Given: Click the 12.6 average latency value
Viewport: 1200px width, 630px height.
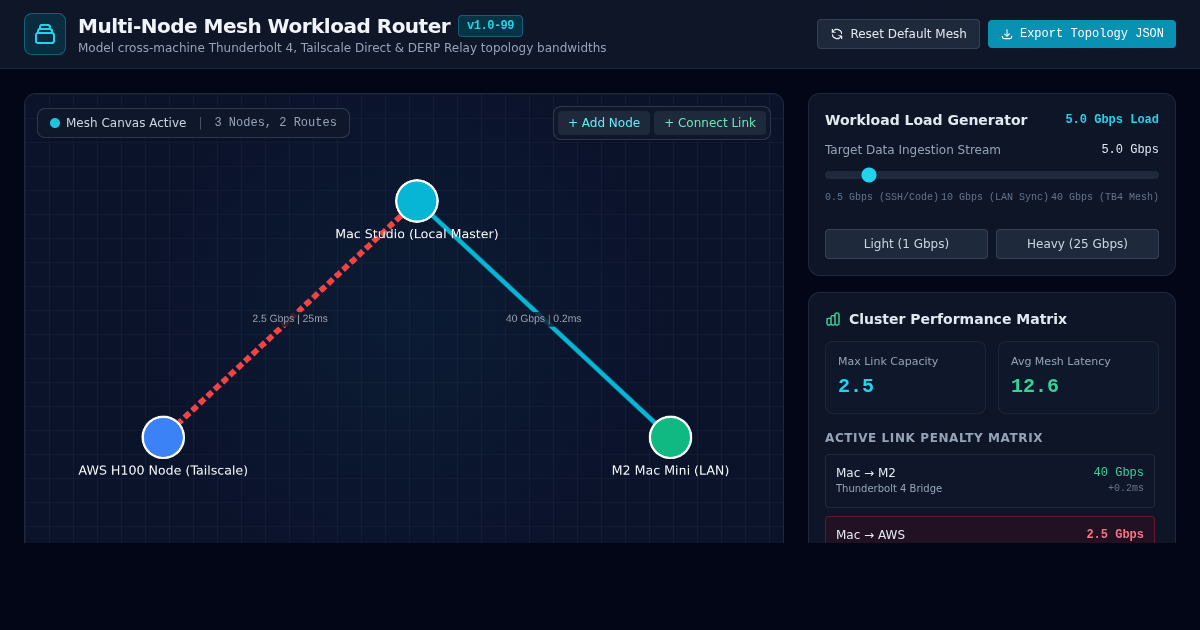Looking at the screenshot, I should click(1035, 386).
